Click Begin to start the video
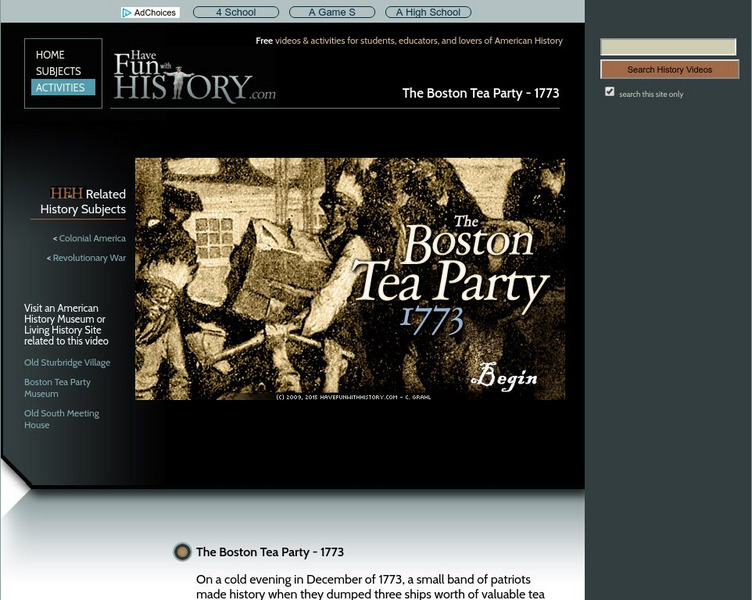This screenshot has width=752, height=600. (x=505, y=377)
